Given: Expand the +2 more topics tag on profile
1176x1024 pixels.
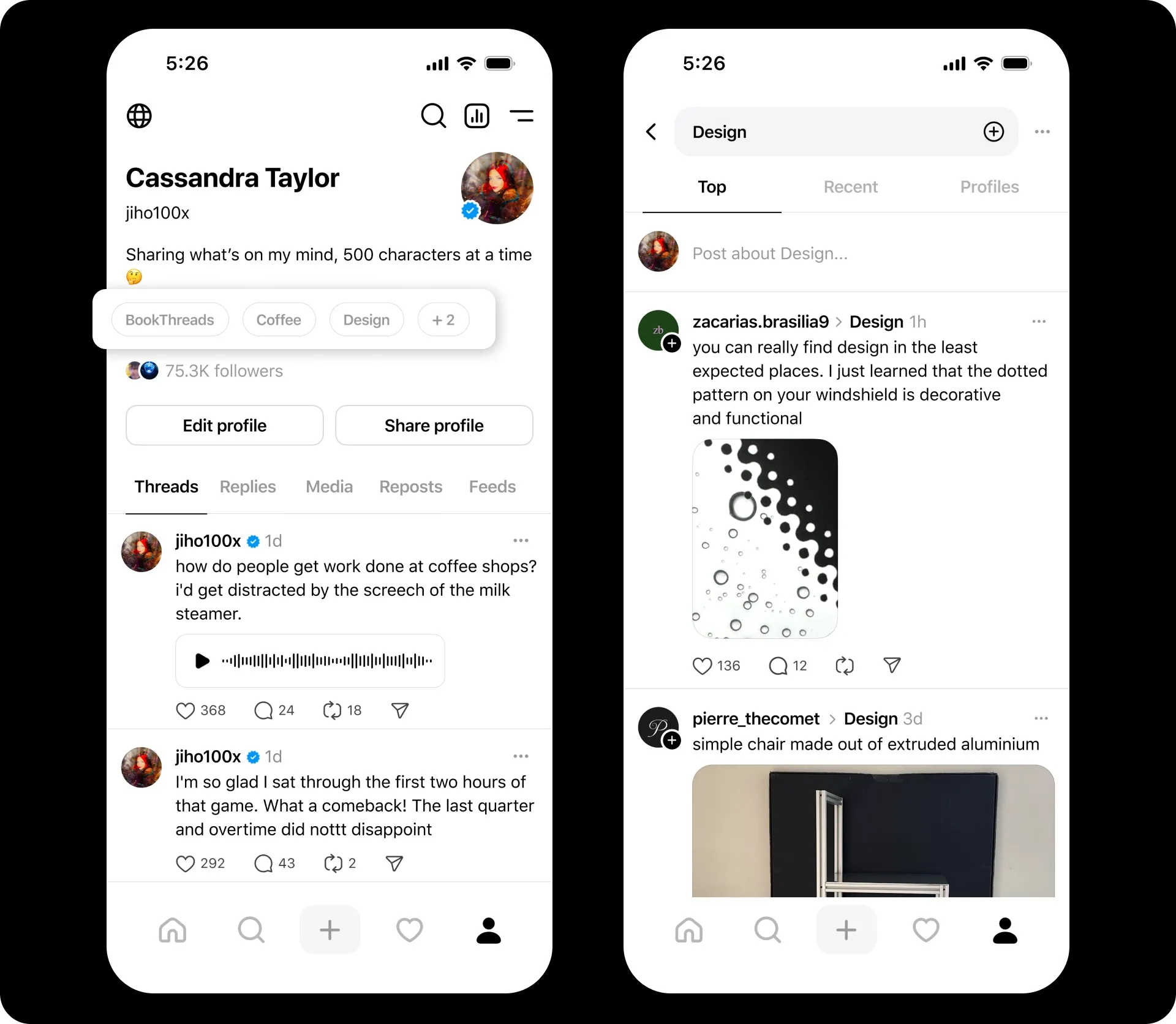Looking at the screenshot, I should click(x=442, y=319).
